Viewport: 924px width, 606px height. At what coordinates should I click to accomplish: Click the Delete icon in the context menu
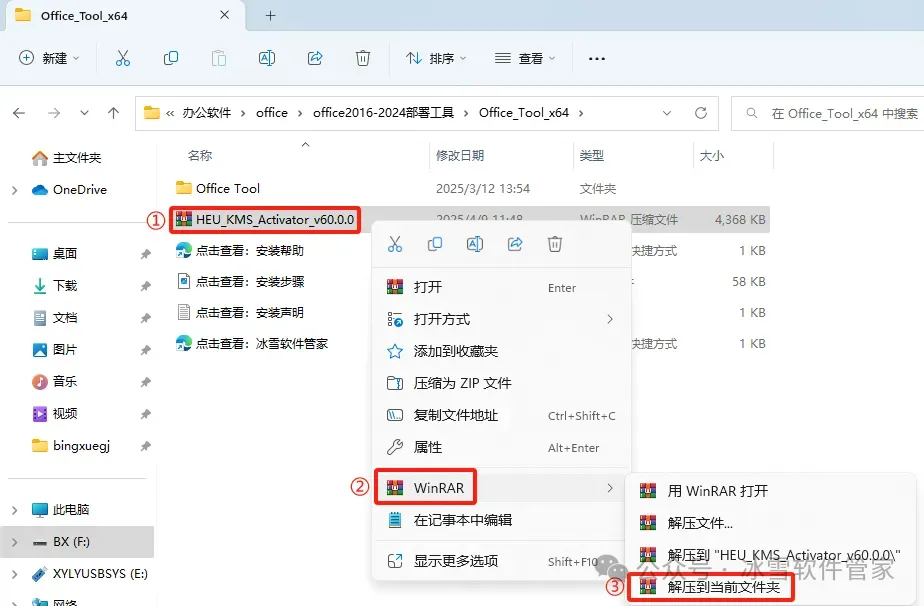[x=555, y=244]
